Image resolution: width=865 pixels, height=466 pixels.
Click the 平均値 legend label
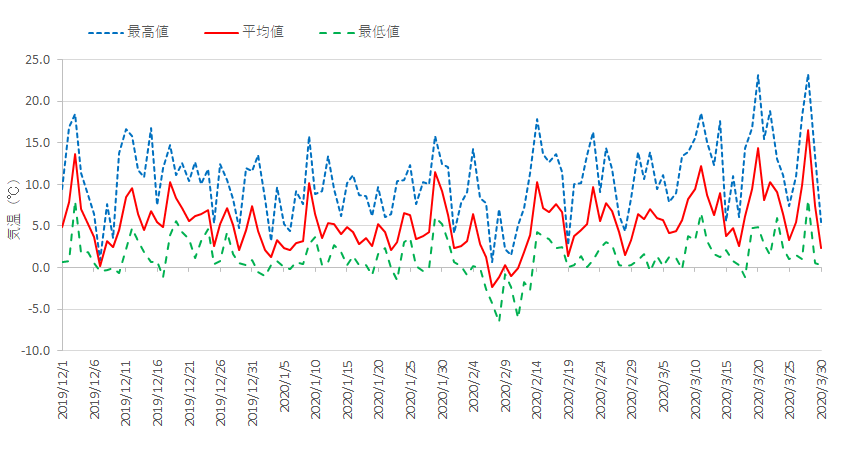[263, 32]
